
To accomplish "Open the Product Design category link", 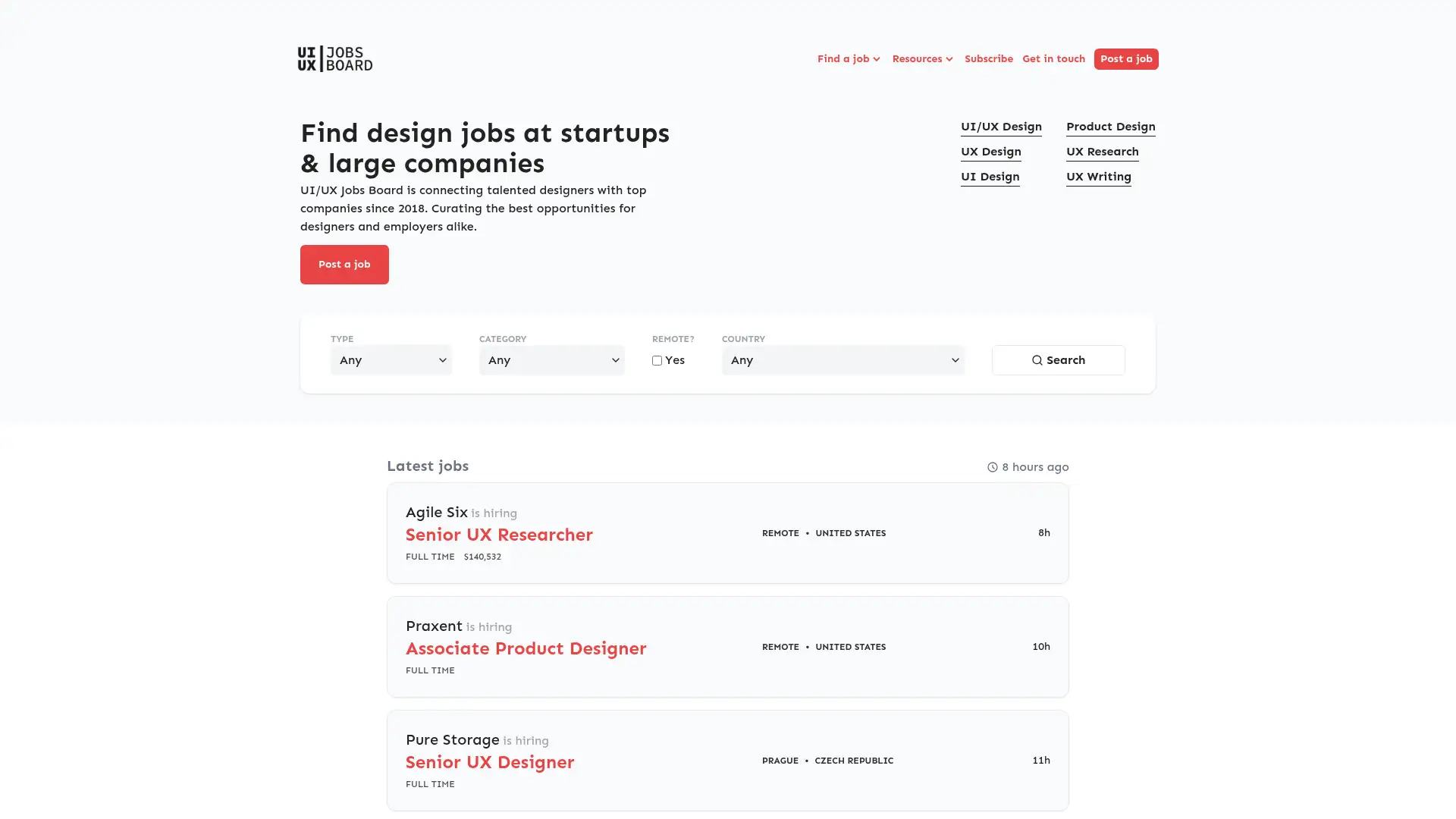I will click(x=1110, y=127).
